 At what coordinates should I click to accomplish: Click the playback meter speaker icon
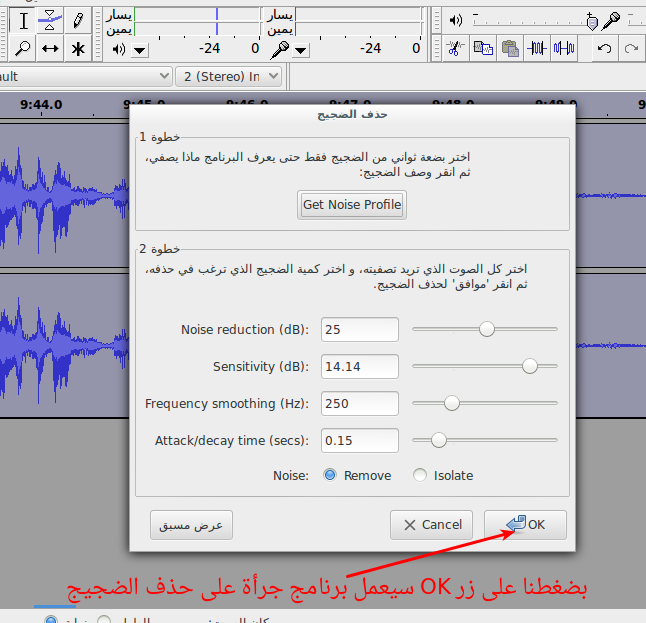tap(119, 49)
